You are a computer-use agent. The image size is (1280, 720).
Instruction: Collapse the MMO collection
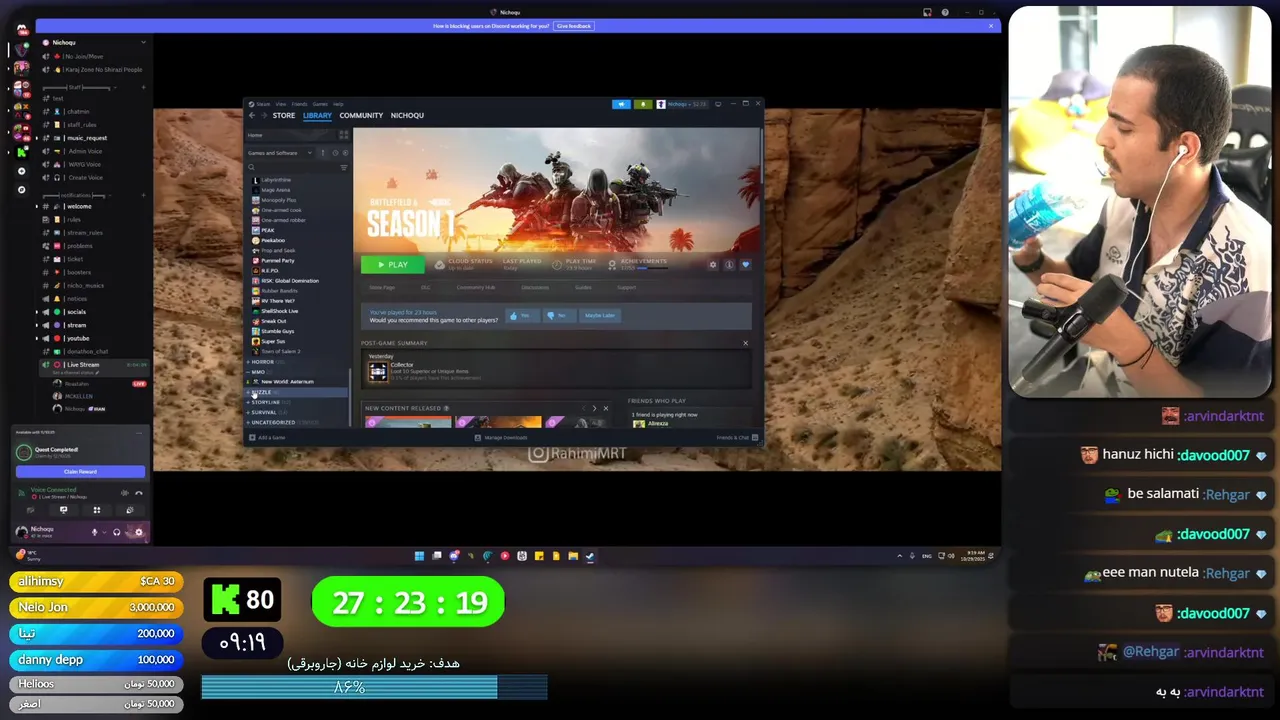pos(258,371)
